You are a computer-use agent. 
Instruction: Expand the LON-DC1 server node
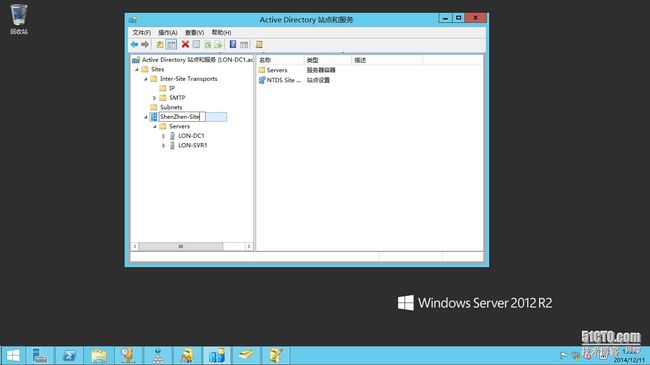click(x=163, y=136)
